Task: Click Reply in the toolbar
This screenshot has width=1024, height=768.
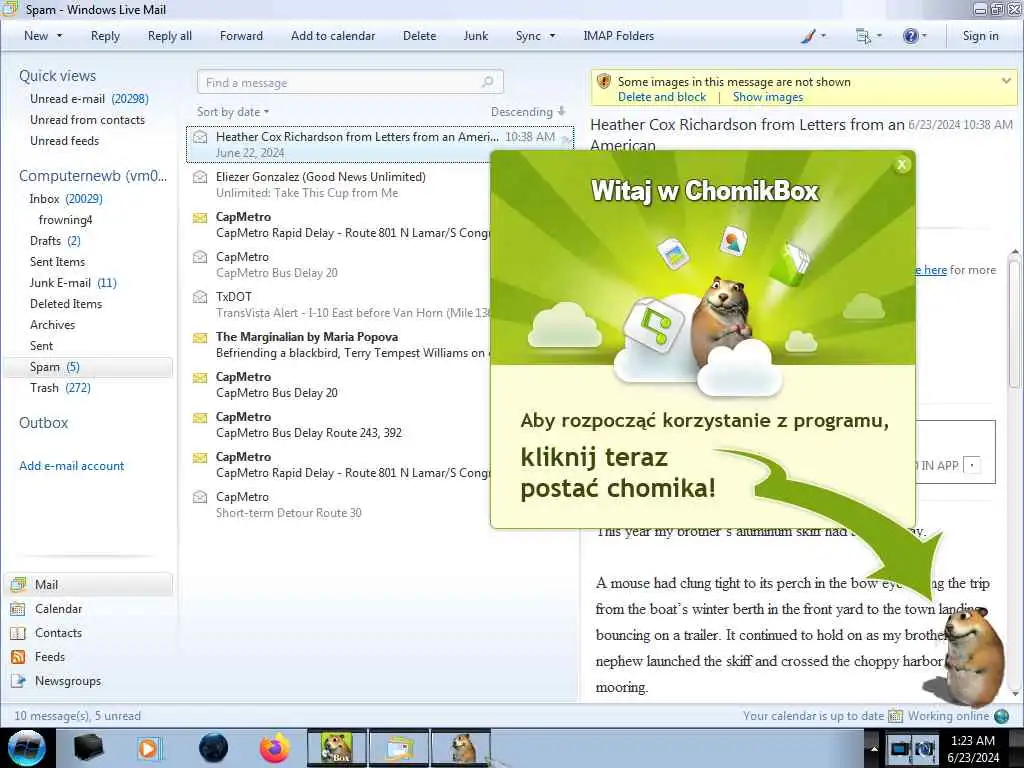Action: click(105, 36)
